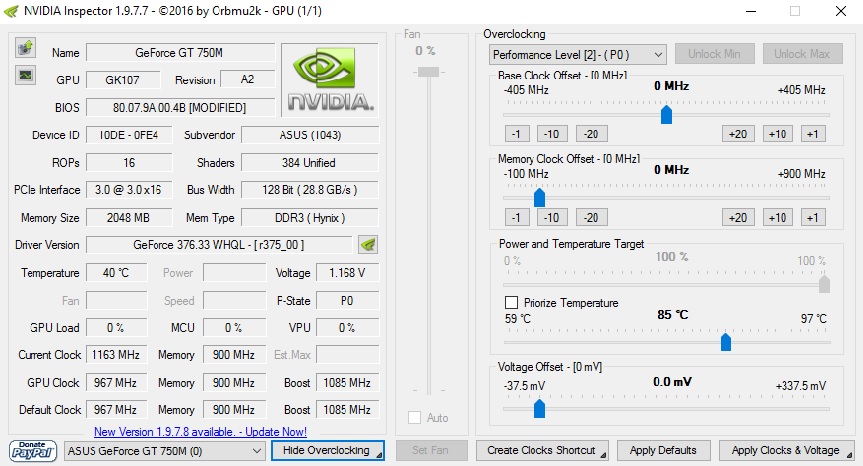Viewport: 863px width, 466px height.
Task: Click the Unlock Min button
Action: [x=714, y=54]
